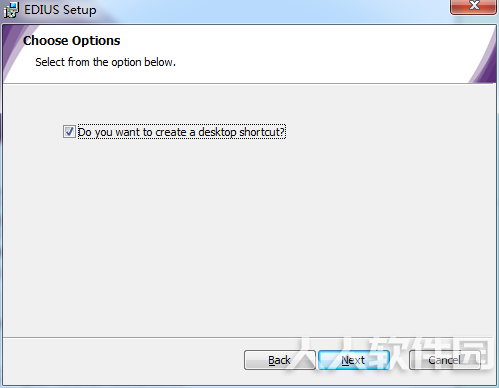The image size is (499, 388).
Task: Go to the next setup step
Action: [354, 360]
